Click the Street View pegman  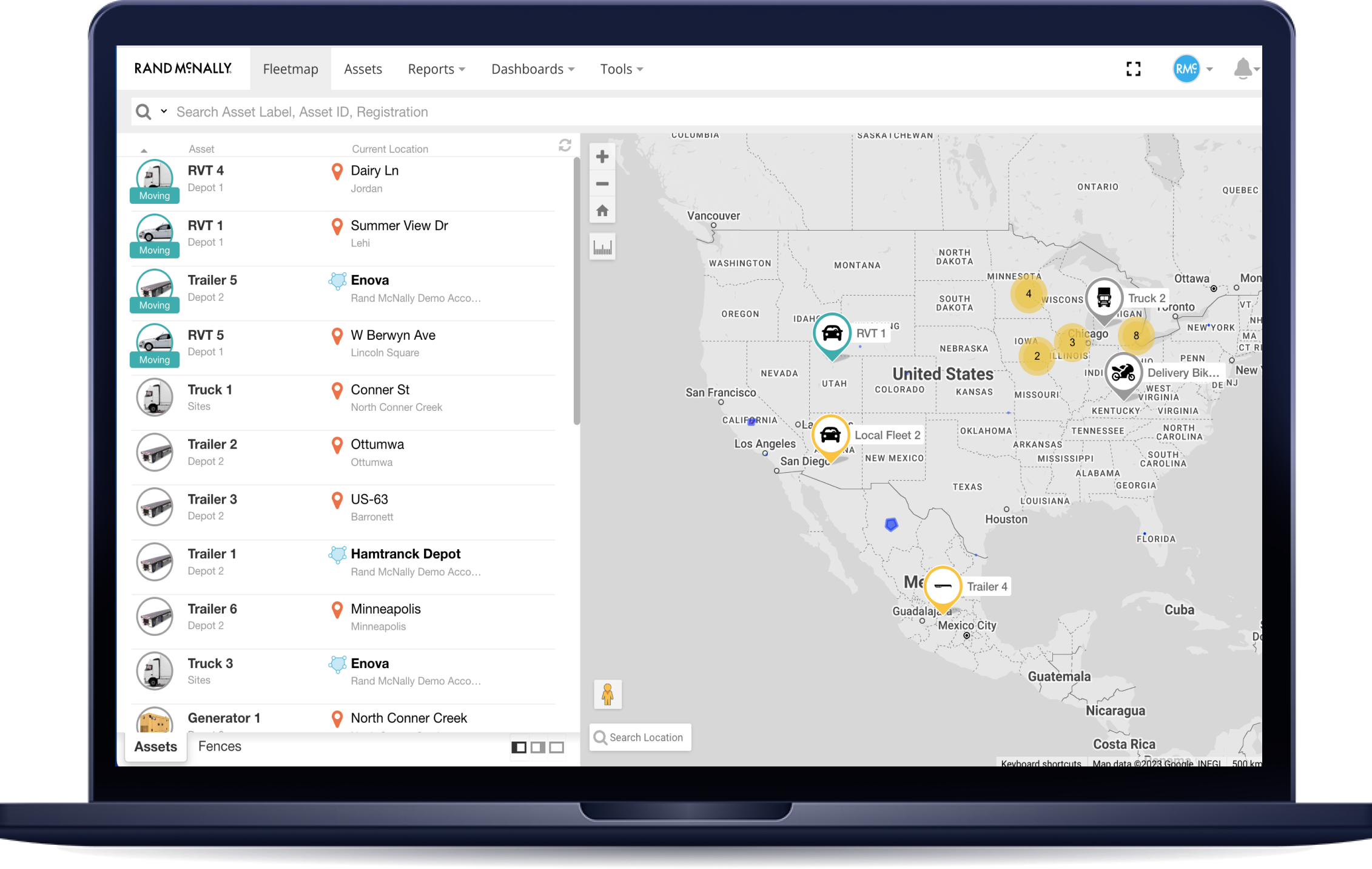click(607, 694)
